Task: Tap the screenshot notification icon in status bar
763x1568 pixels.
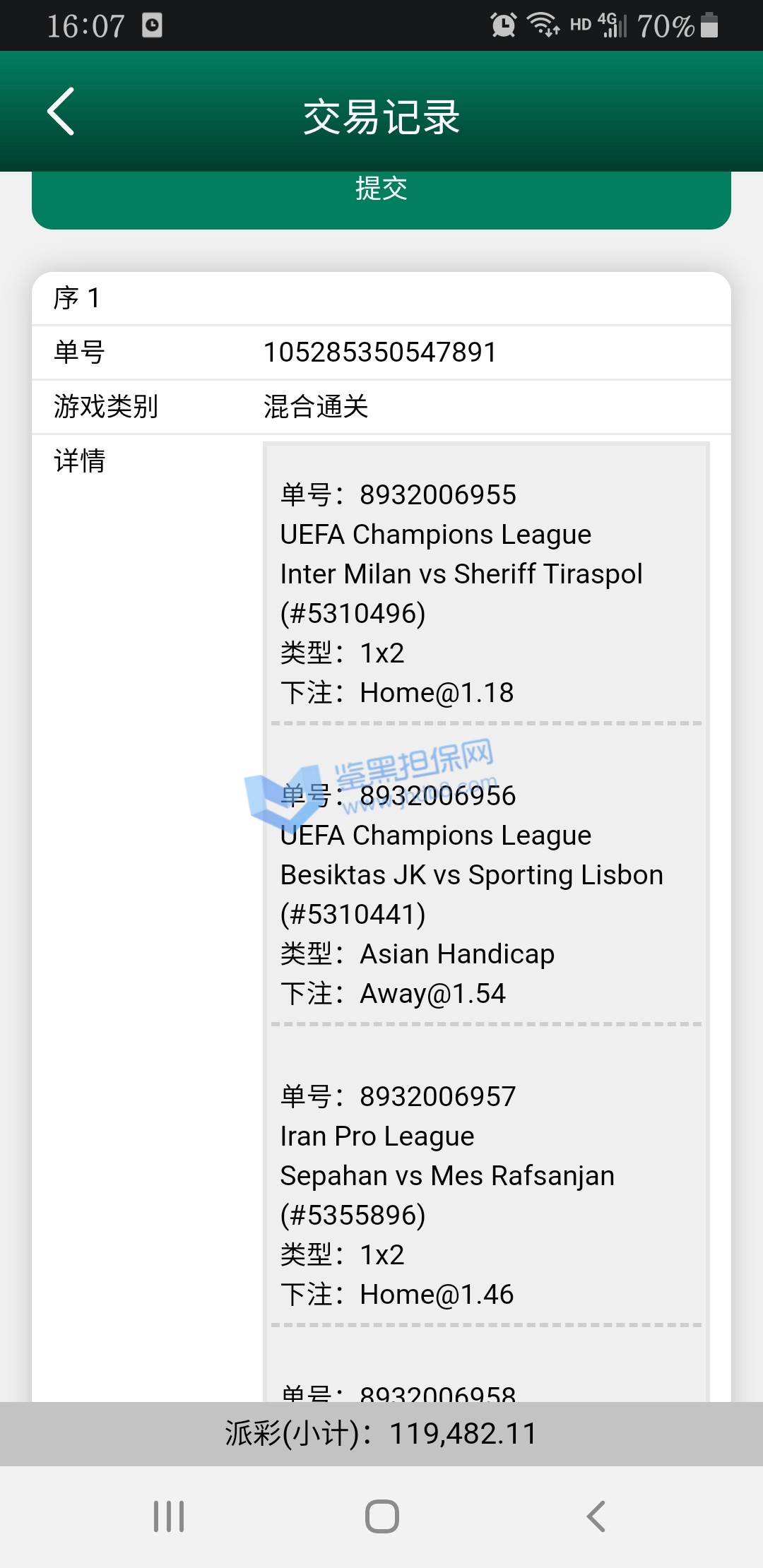Action: tap(152, 25)
